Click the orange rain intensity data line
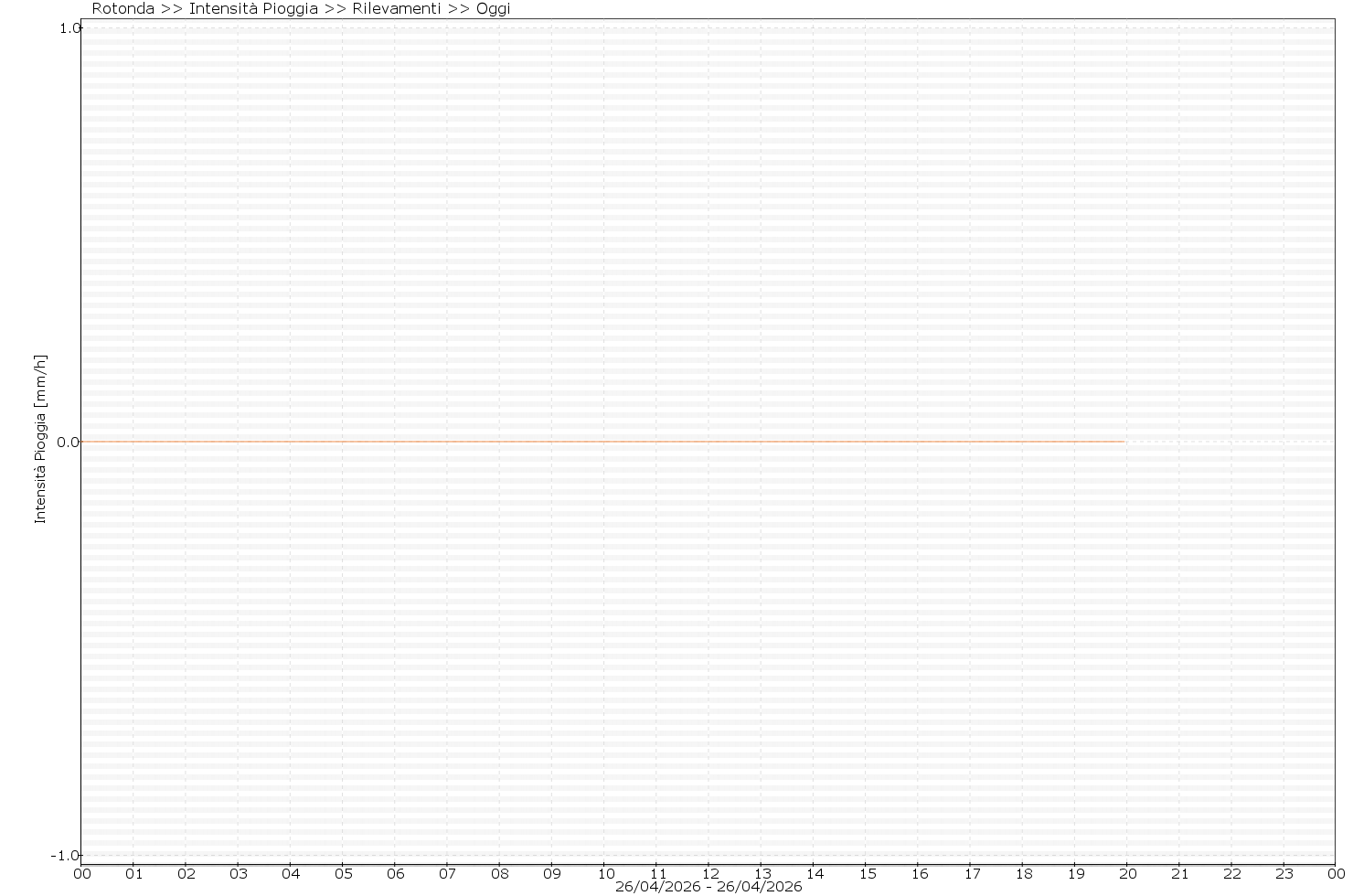This screenshot has height=896, width=1353. coord(603,442)
